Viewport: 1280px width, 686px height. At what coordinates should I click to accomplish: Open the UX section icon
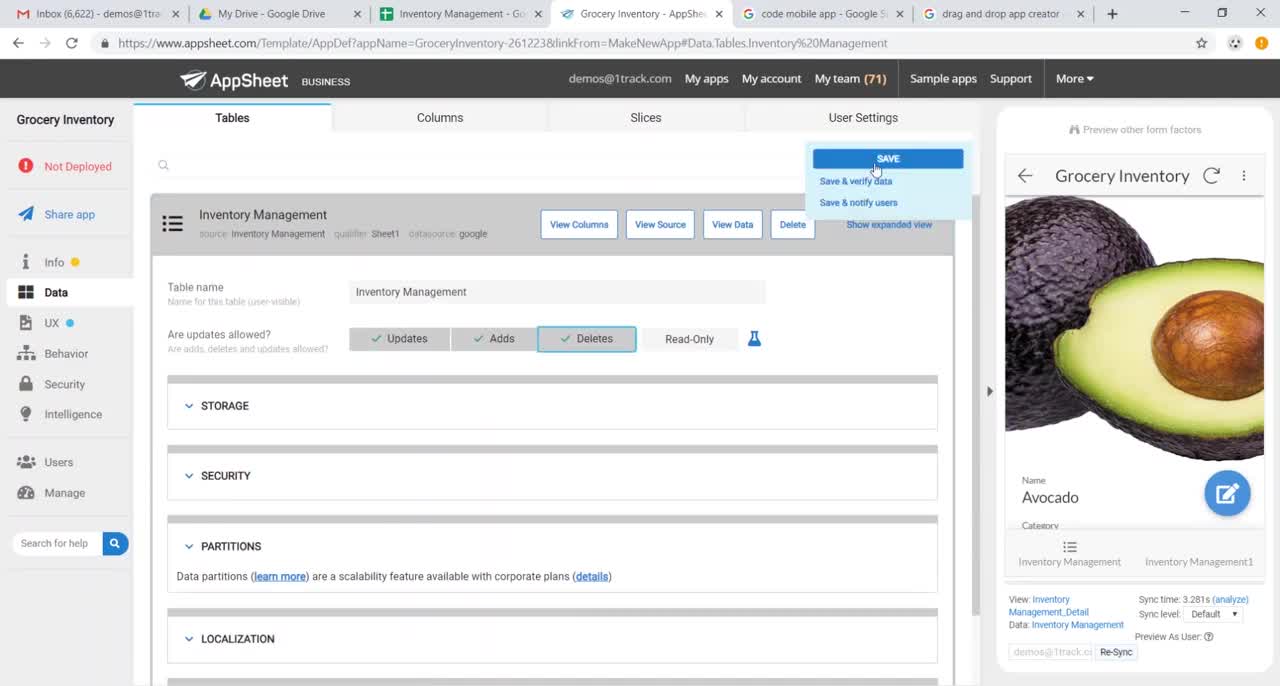tap(26, 323)
